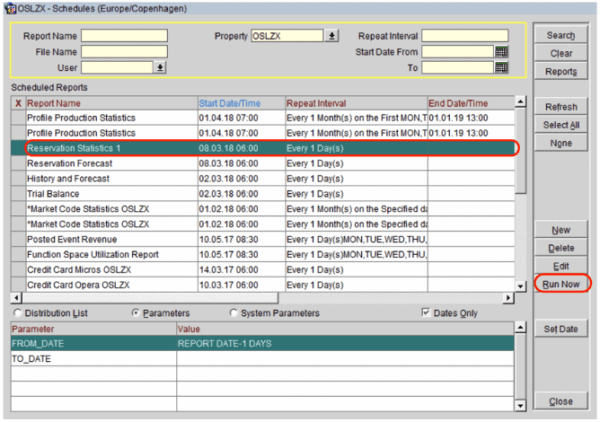Viewport: 600px width, 422px height.
Task: Create a schedule with the New button
Action: [x=561, y=230]
